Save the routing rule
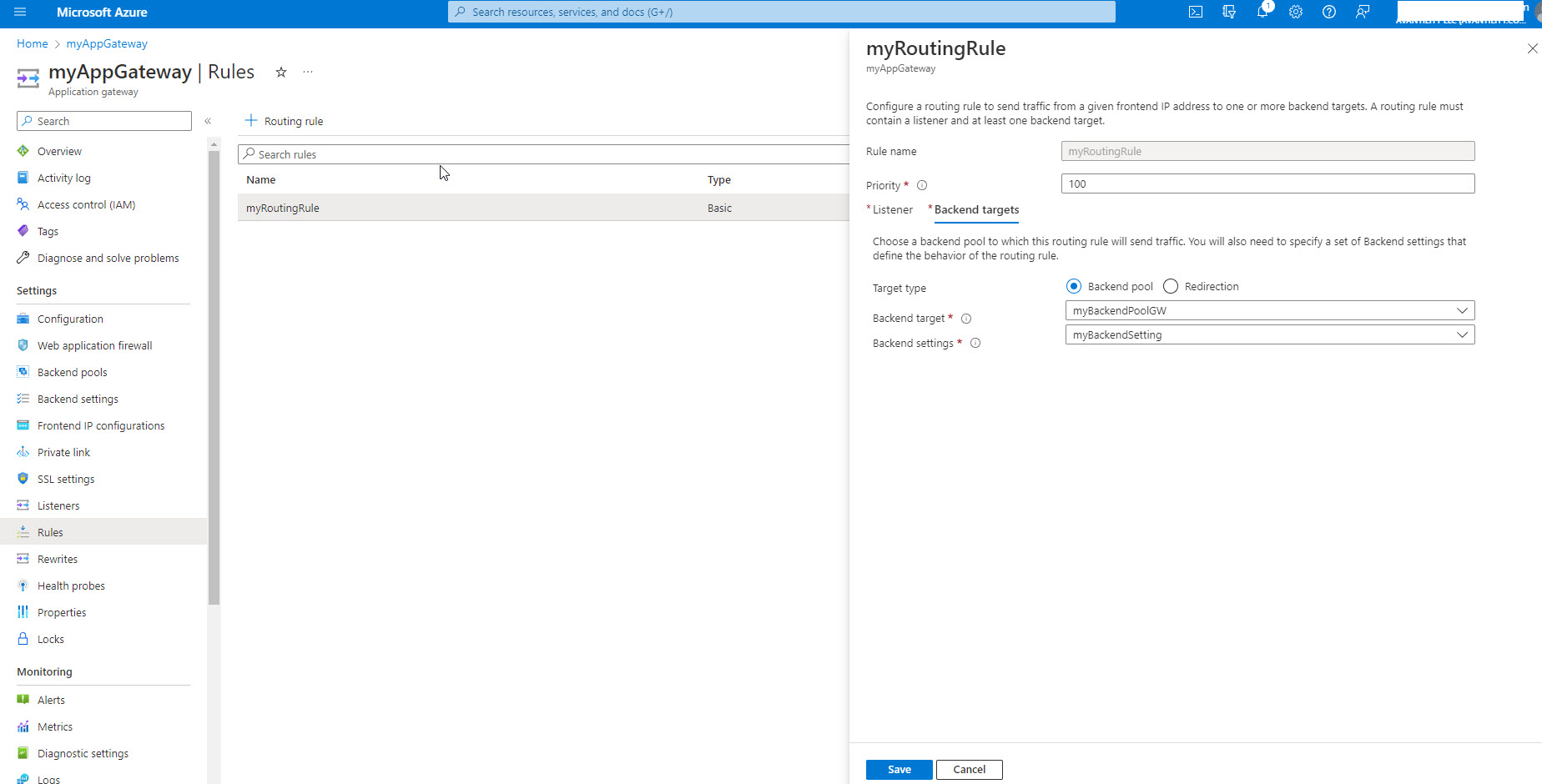Viewport: 1542px width, 784px height. click(x=899, y=770)
